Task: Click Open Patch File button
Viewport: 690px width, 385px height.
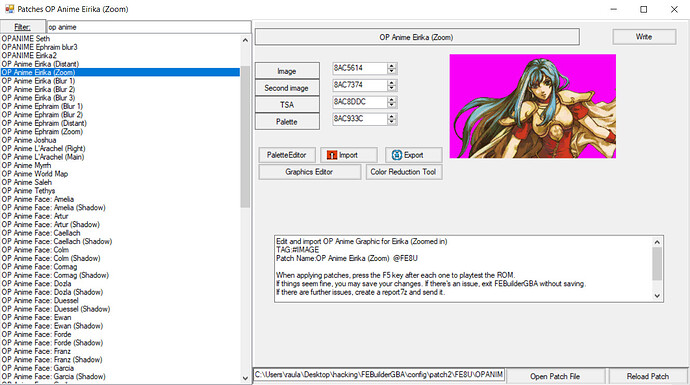Action: (555, 376)
